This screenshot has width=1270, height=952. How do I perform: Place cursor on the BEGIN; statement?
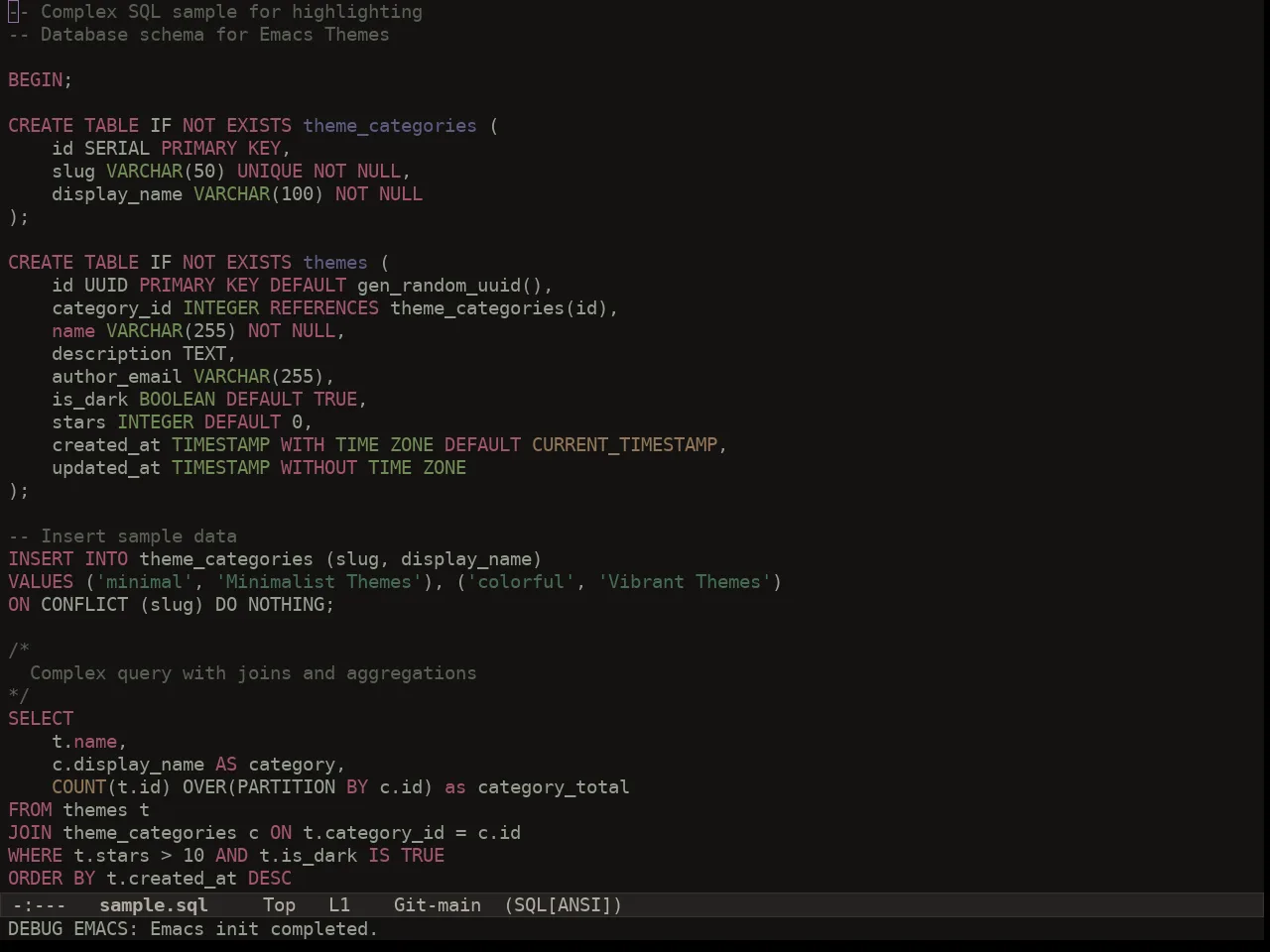pos(41,80)
